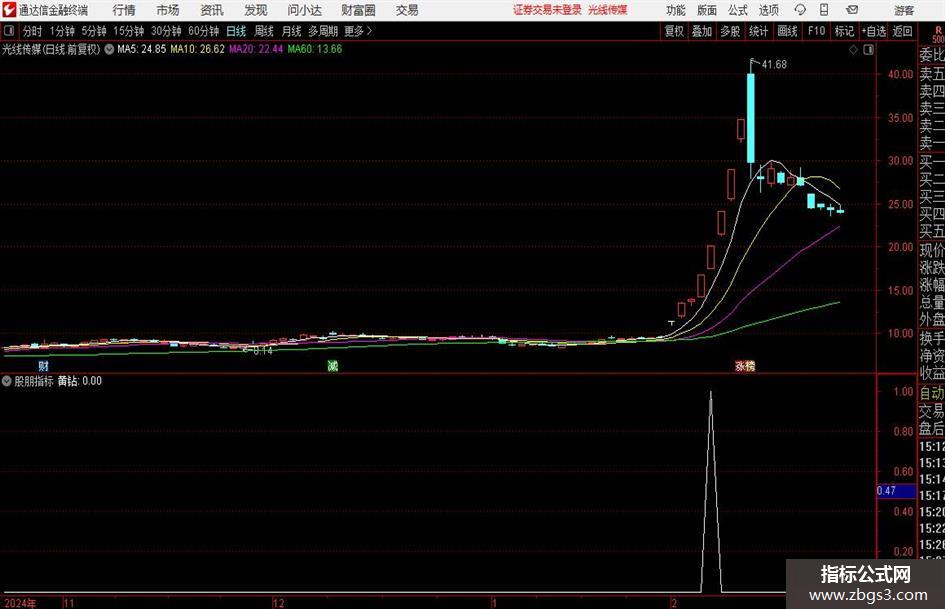Open the 交易 menu

407,10
